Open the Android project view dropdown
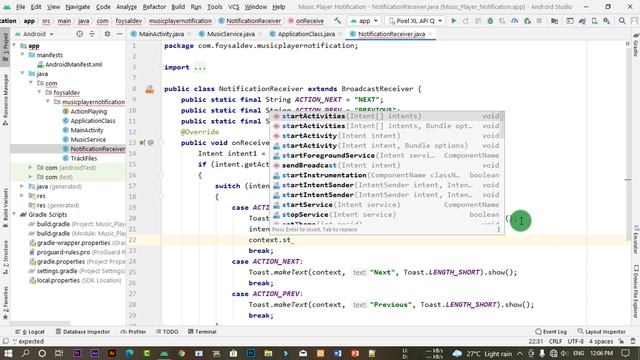This screenshot has width=640, height=360. tap(34, 34)
